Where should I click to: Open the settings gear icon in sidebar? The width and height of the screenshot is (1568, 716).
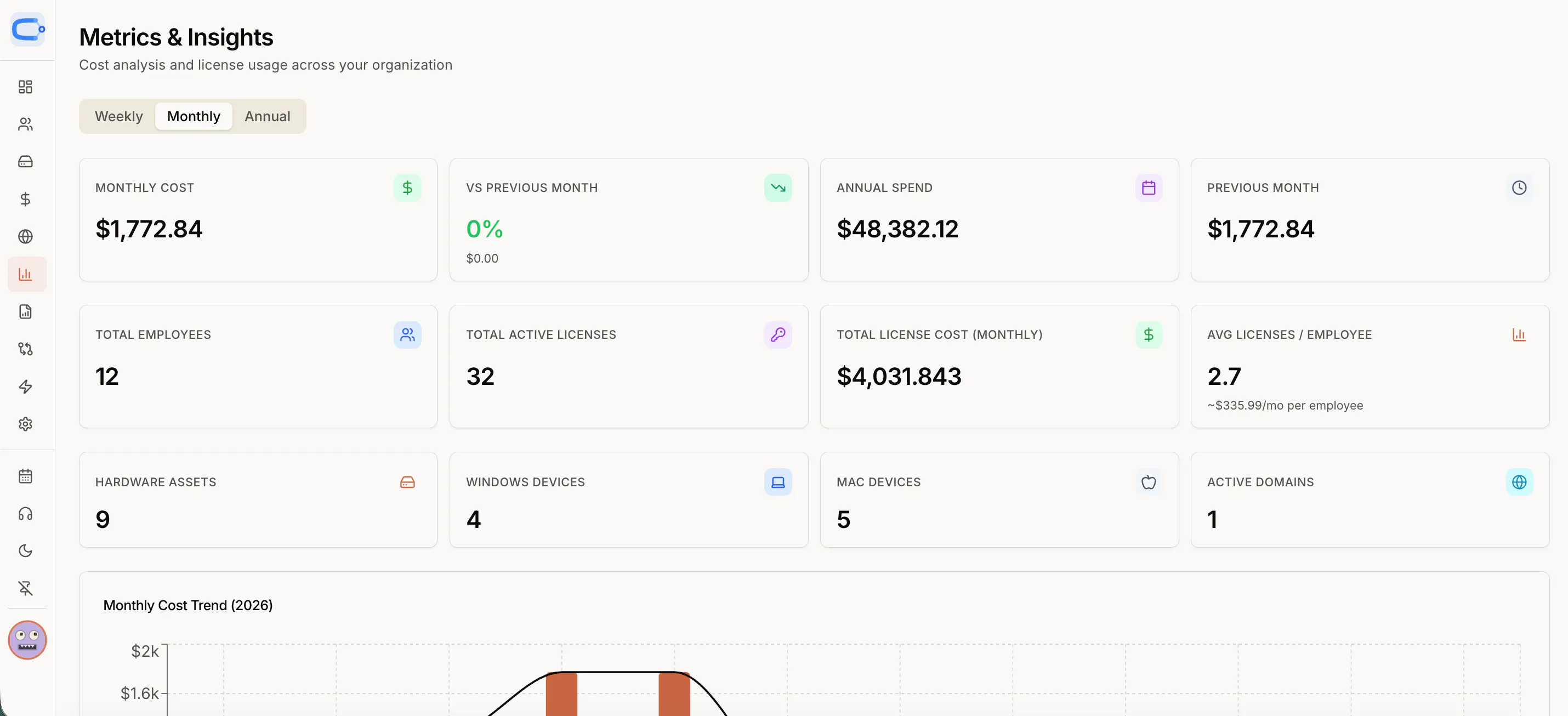coord(26,424)
